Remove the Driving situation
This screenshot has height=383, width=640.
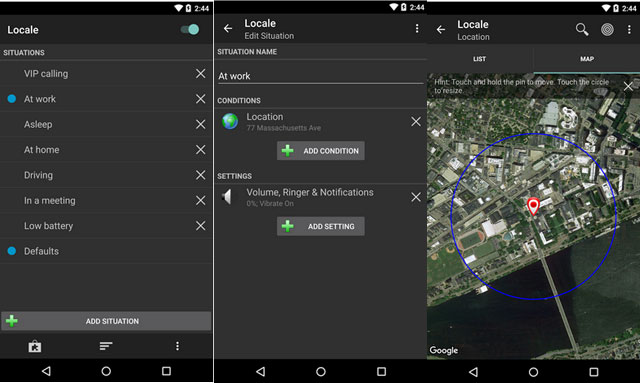click(x=200, y=175)
